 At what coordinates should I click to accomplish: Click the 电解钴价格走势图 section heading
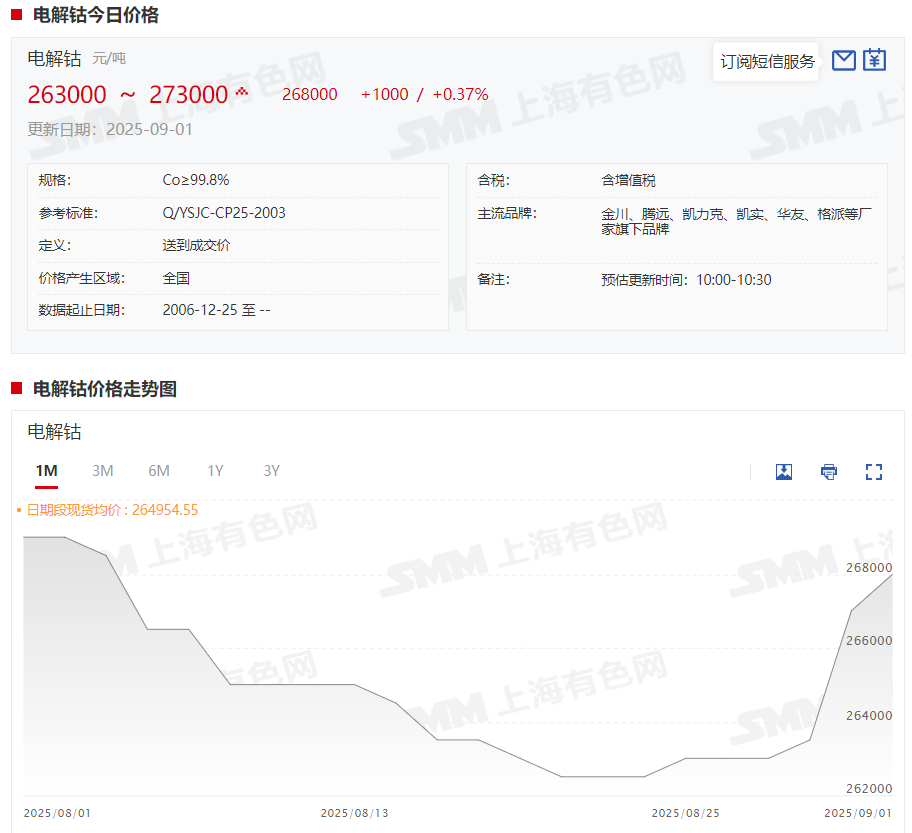(105, 389)
